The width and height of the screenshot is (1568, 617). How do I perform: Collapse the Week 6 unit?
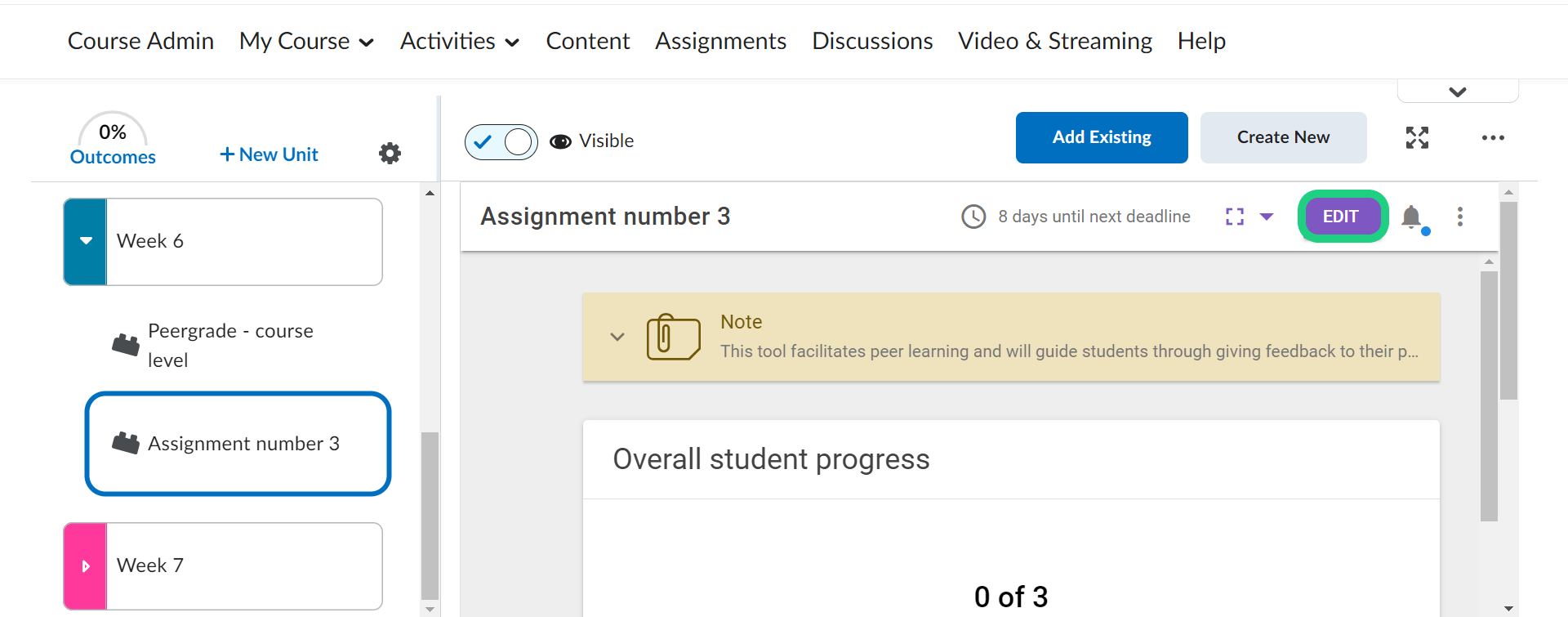(x=86, y=242)
